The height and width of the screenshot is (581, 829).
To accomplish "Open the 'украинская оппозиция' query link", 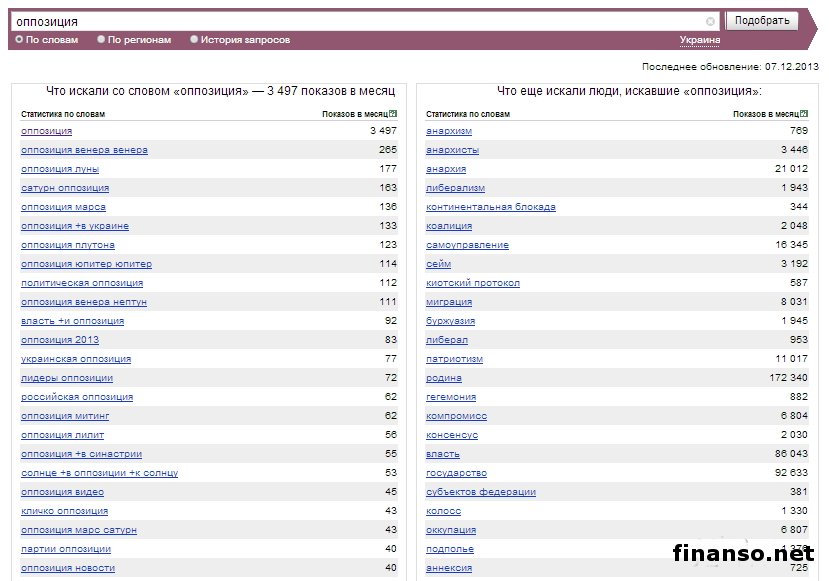I will point(76,359).
